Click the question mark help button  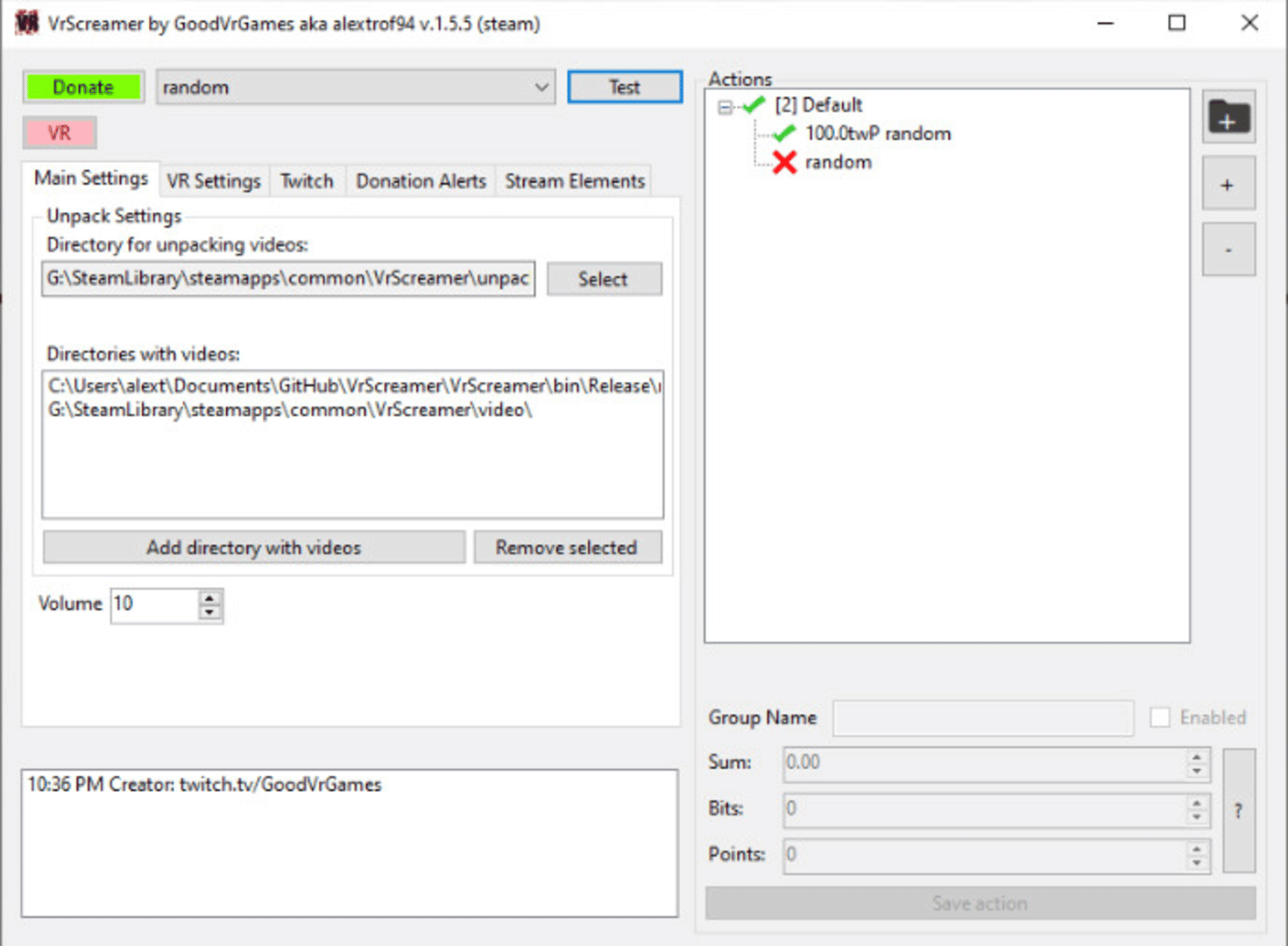point(1238,810)
